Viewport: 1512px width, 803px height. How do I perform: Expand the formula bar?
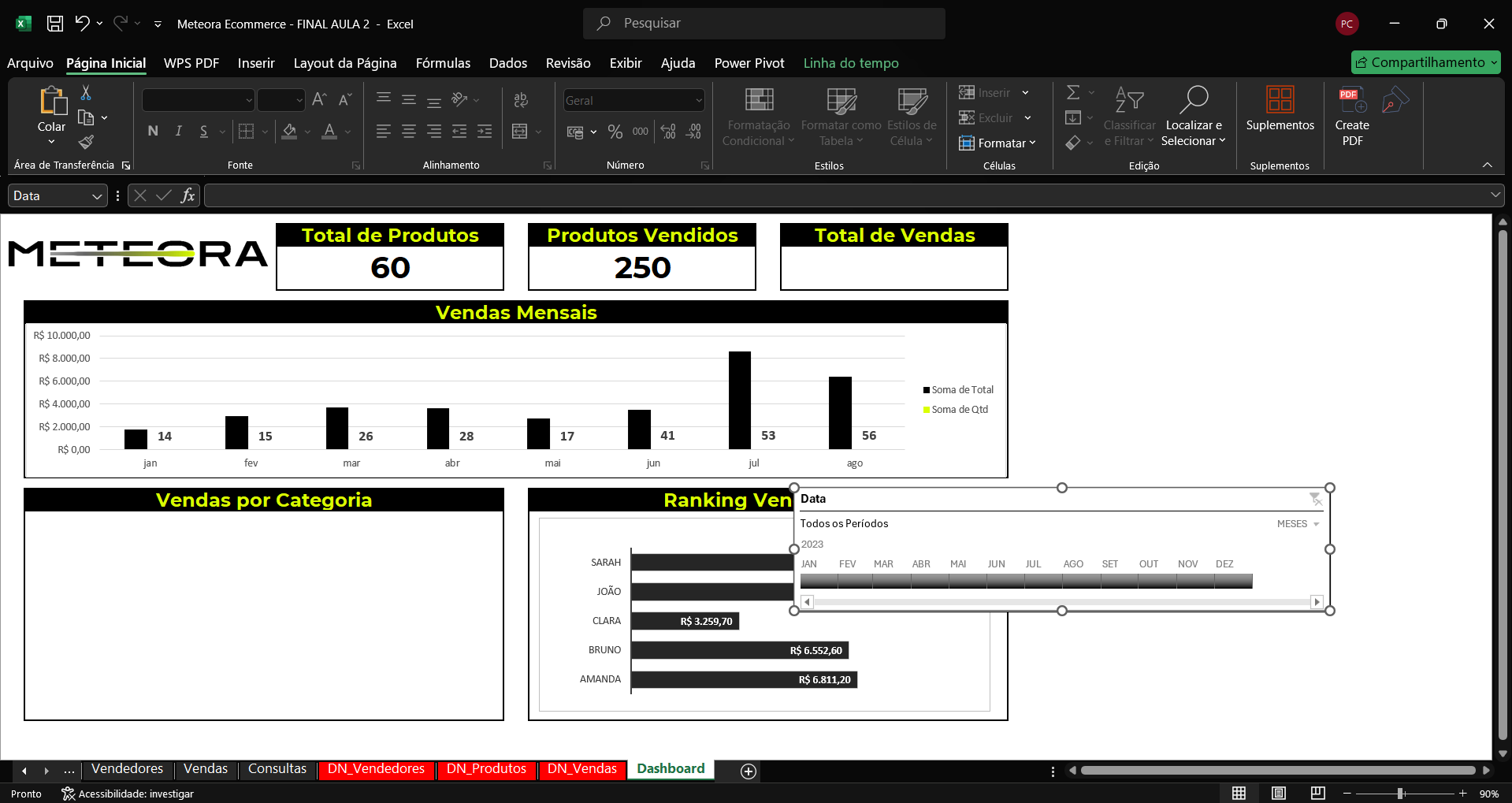pos(1495,195)
